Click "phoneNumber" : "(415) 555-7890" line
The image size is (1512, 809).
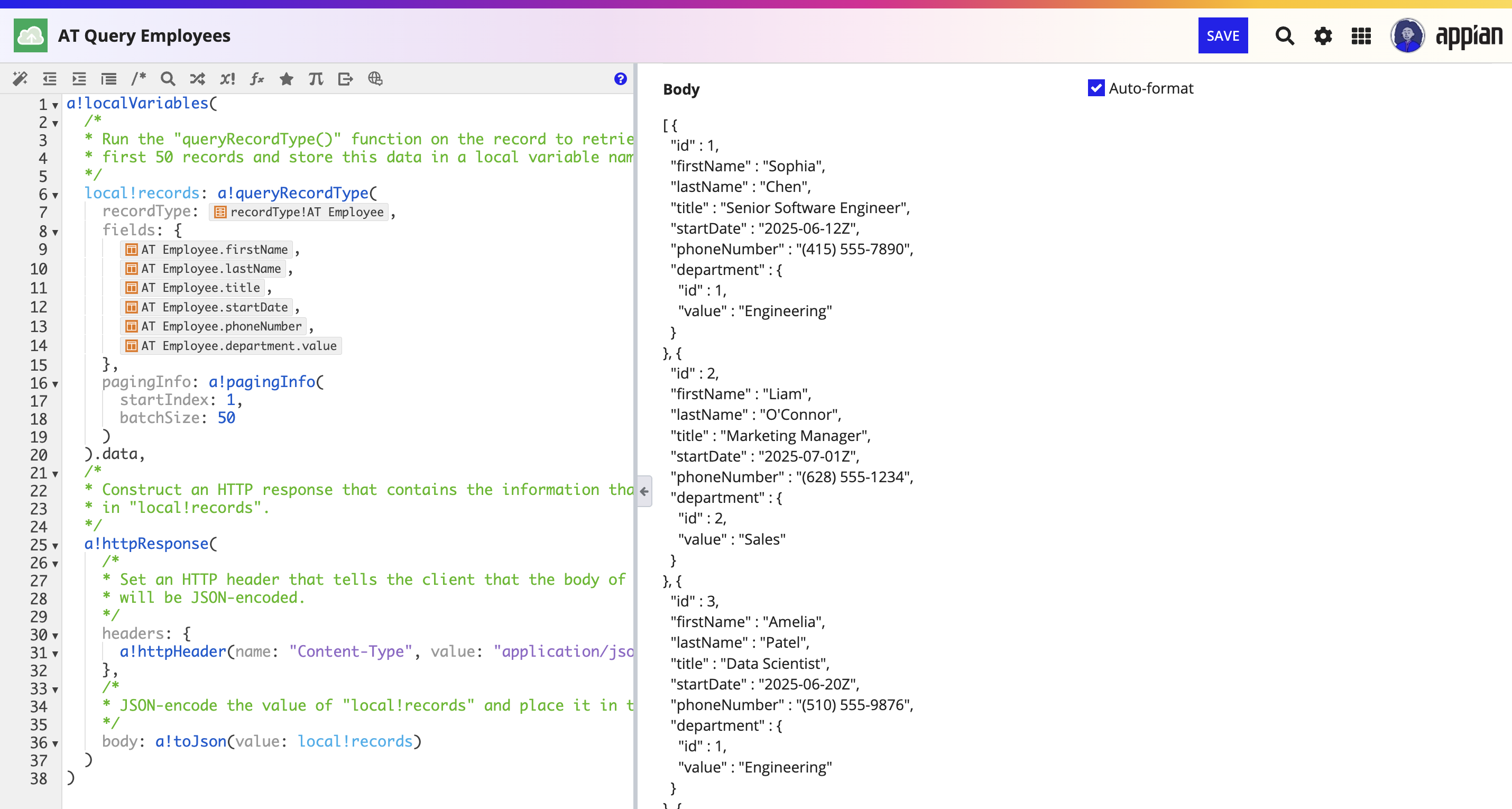pos(792,249)
